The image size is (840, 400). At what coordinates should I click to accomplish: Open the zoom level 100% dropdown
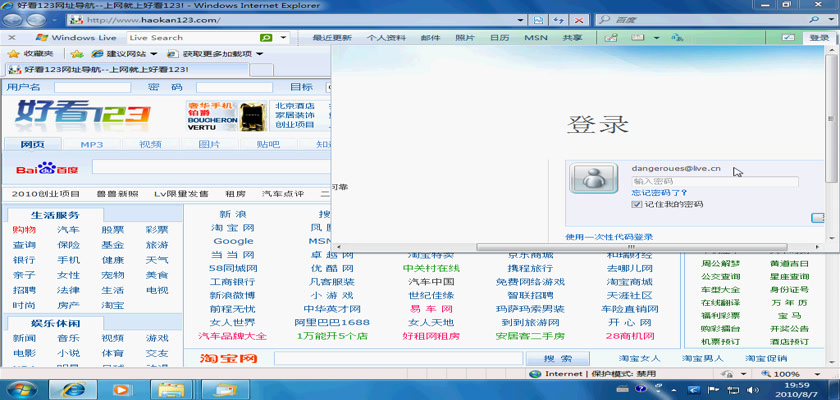point(788,373)
